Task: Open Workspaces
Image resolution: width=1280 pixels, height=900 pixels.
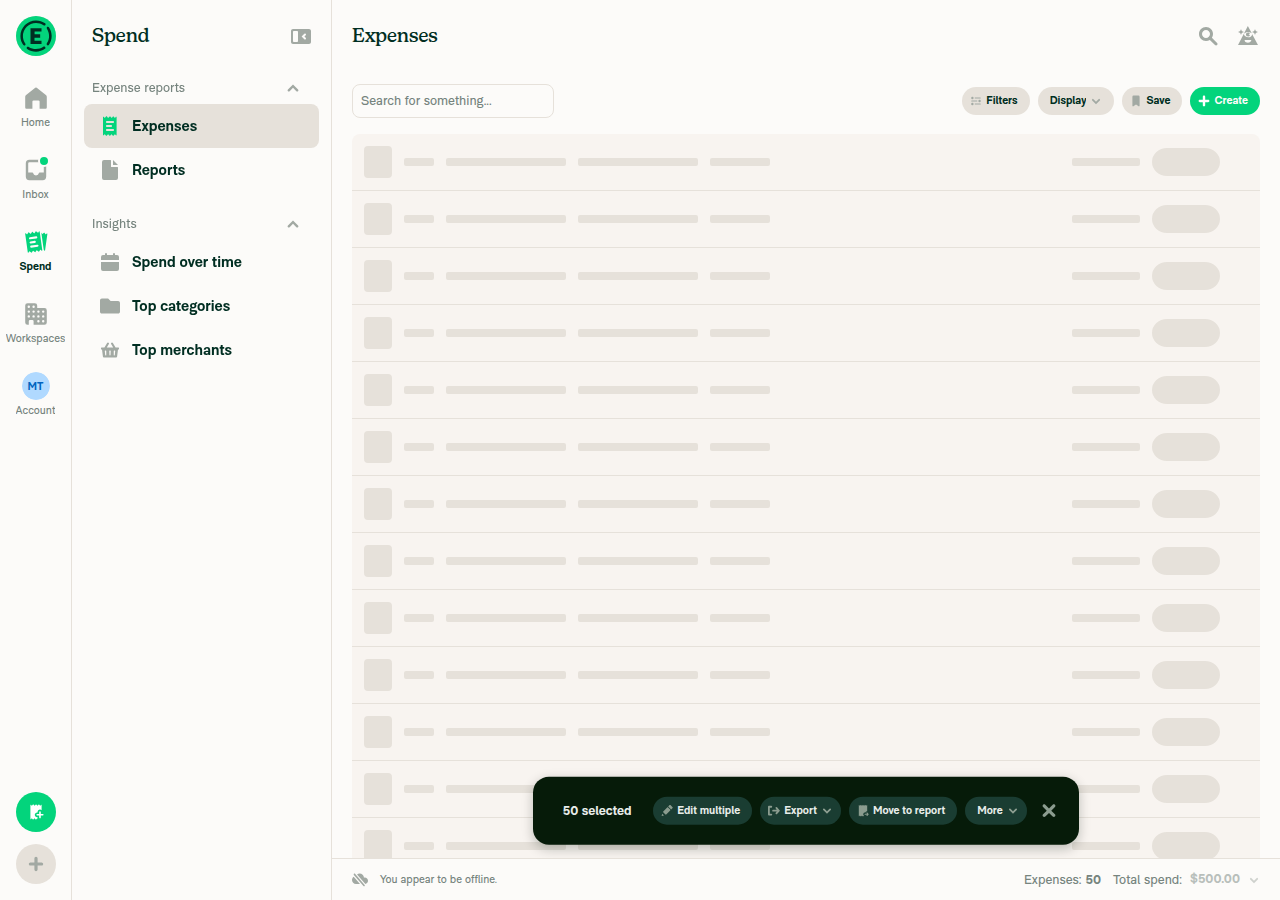Action: pos(36,324)
